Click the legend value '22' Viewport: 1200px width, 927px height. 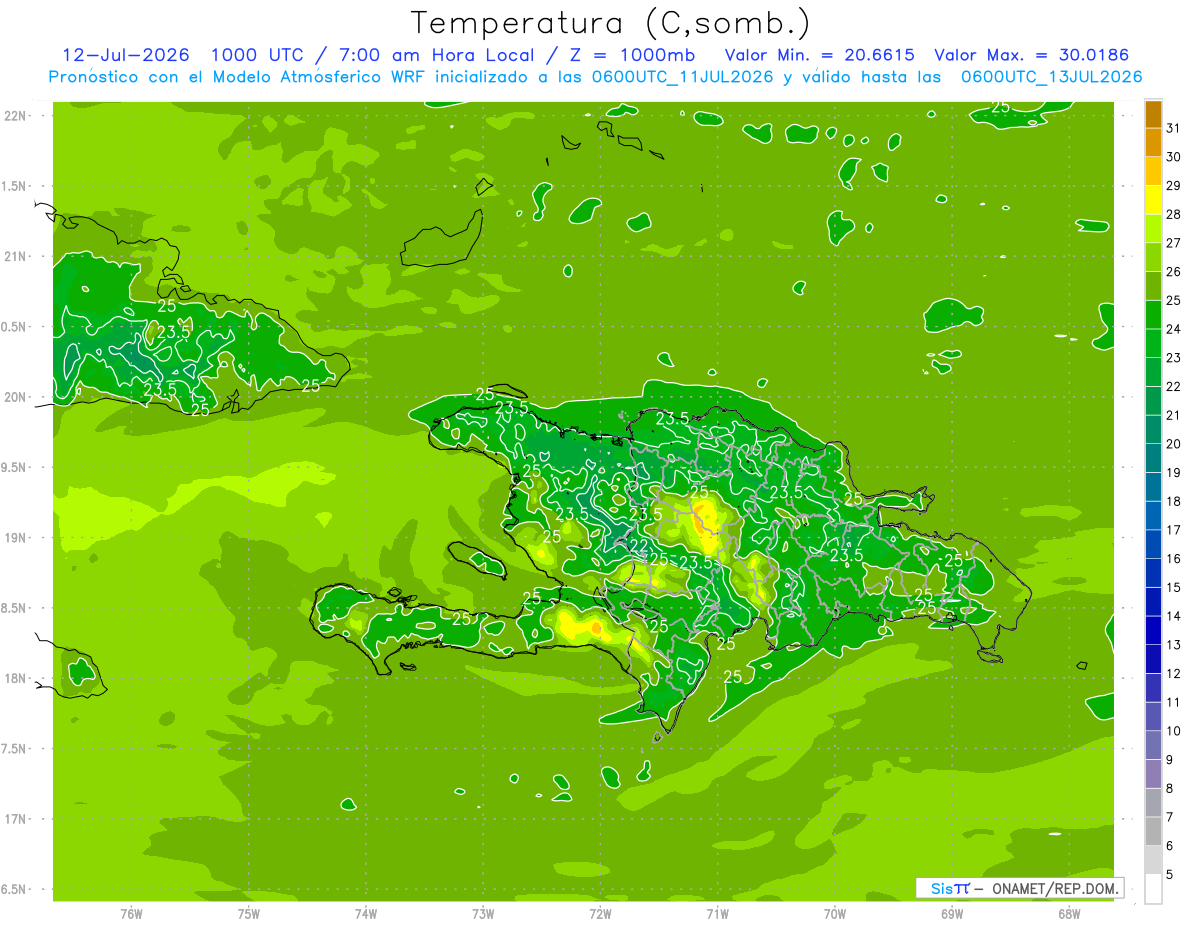point(1174,386)
